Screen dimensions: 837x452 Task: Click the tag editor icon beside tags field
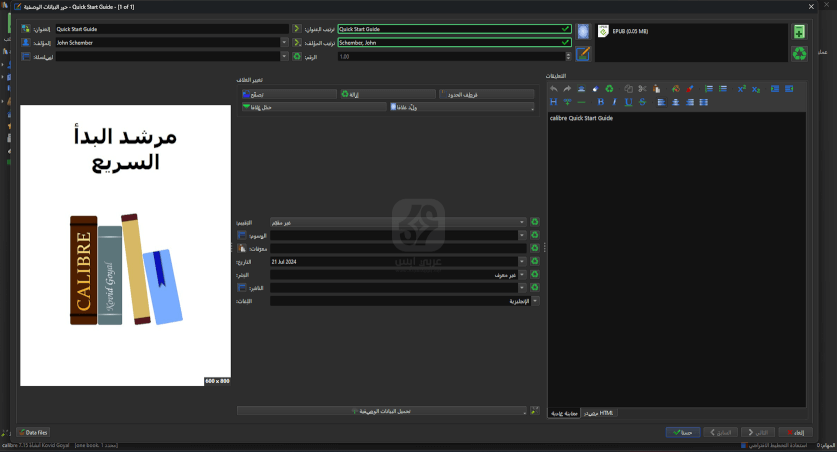pos(241,235)
